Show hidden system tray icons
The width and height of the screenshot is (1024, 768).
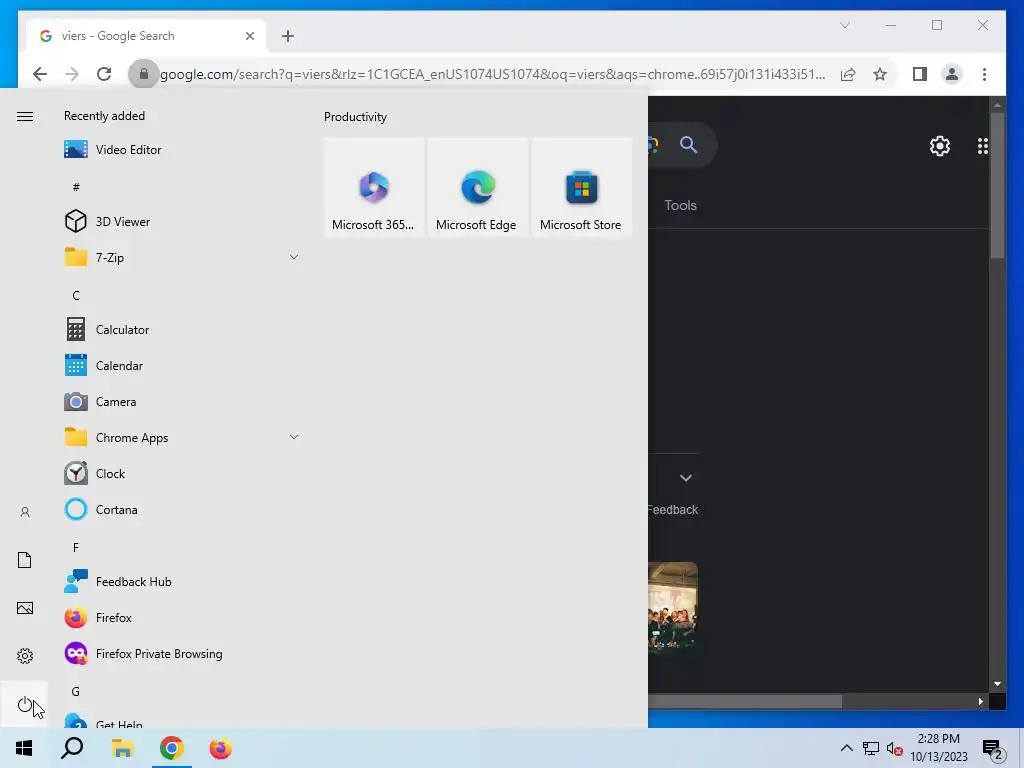(846, 748)
